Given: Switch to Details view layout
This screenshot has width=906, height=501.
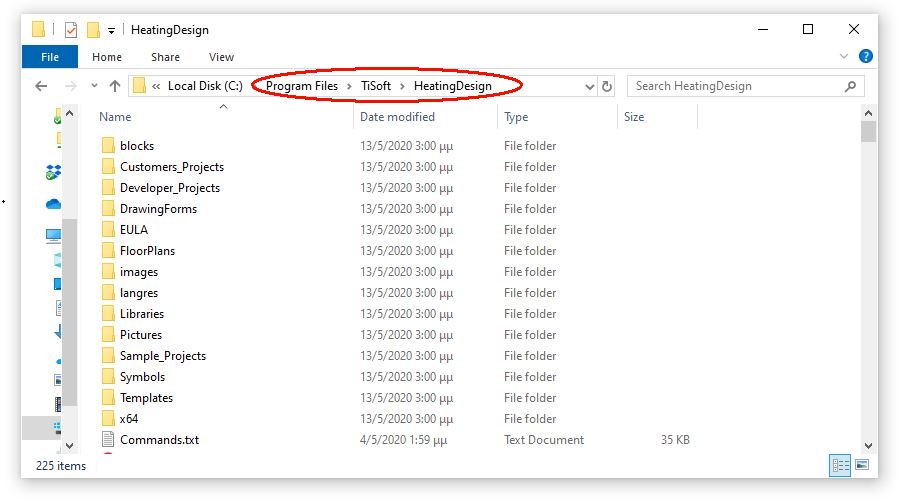Looking at the screenshot, I should point(839,465).
